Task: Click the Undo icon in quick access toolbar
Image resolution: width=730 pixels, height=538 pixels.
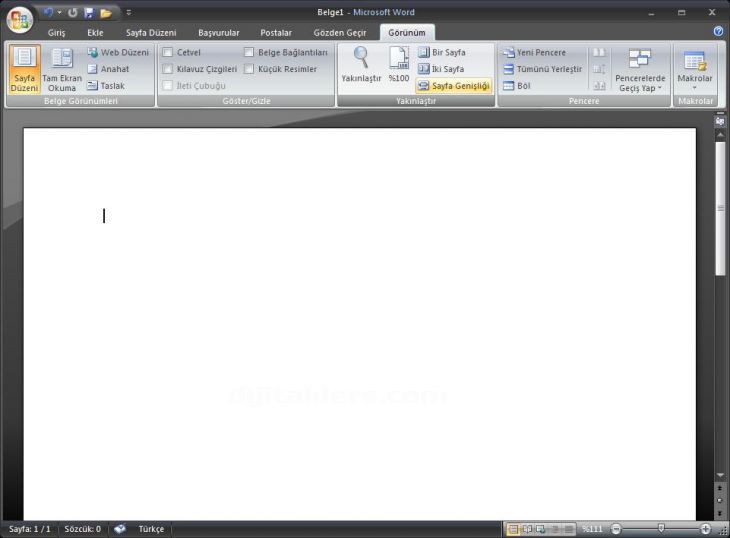Action: [48, 13]
